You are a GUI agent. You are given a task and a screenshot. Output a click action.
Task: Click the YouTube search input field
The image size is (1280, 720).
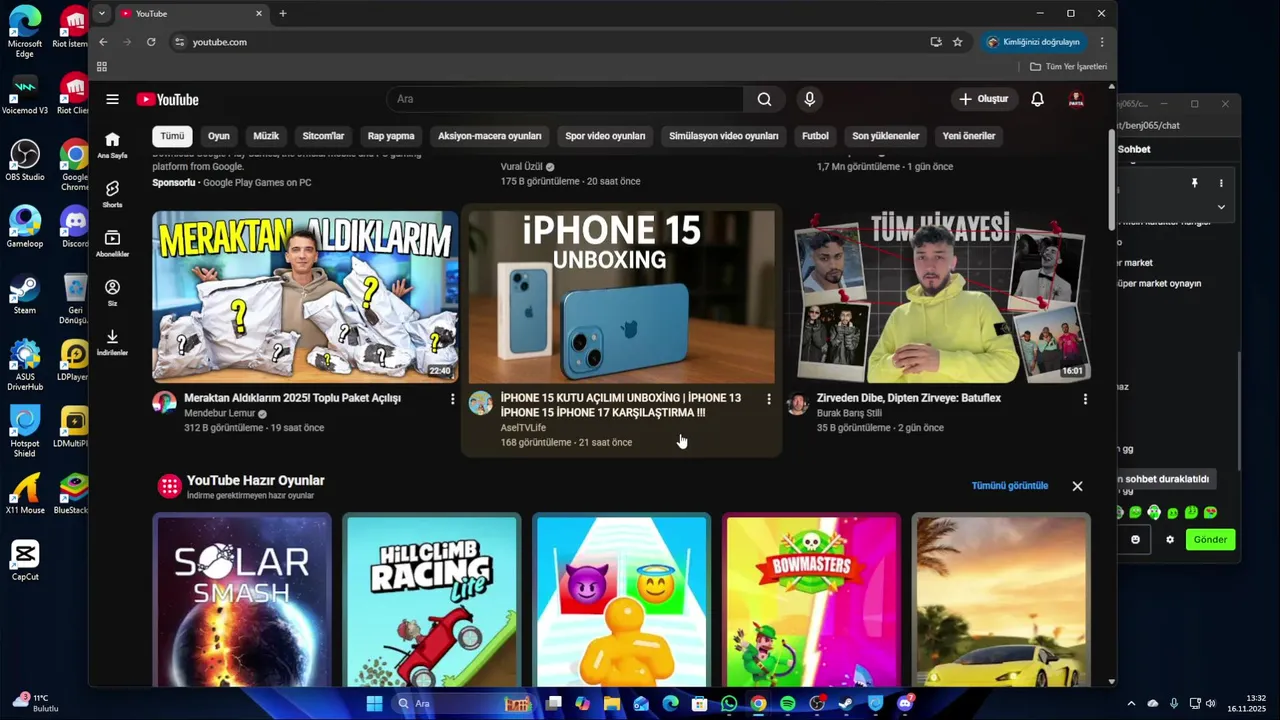point(565,99)
